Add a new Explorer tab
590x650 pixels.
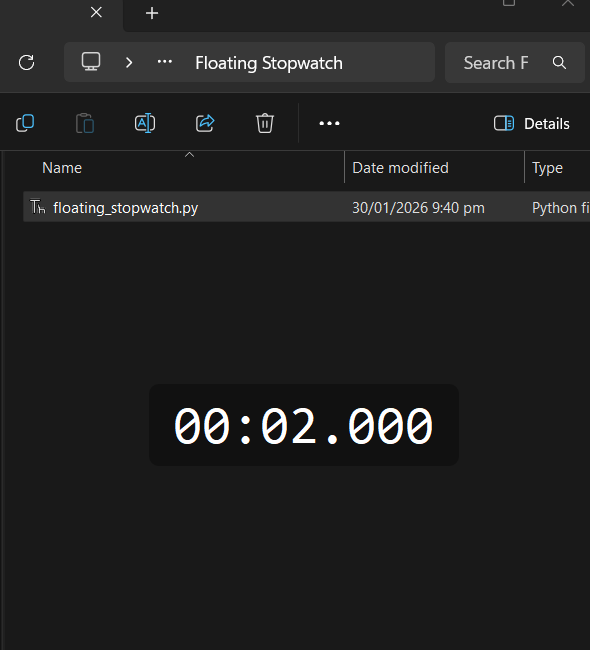tap(152, 13)
